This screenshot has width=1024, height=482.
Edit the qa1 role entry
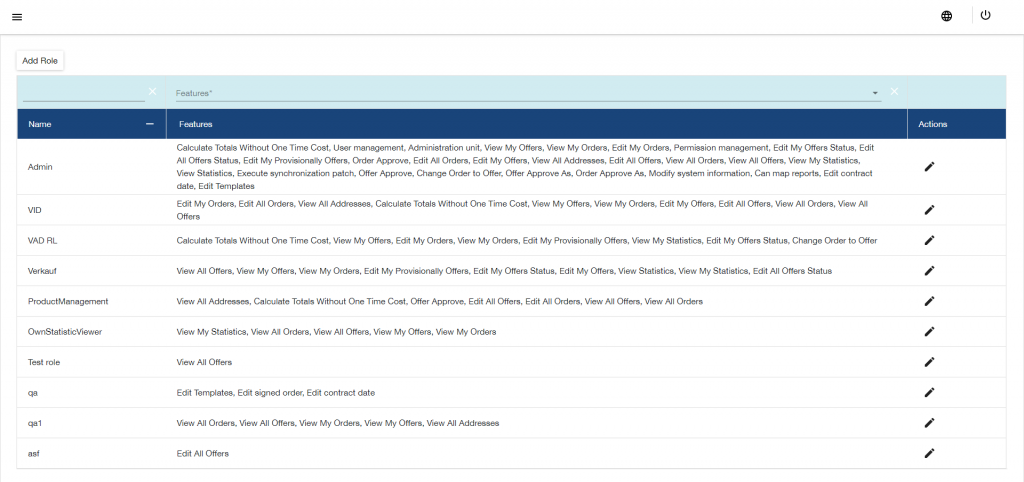(x=929, y=423)
